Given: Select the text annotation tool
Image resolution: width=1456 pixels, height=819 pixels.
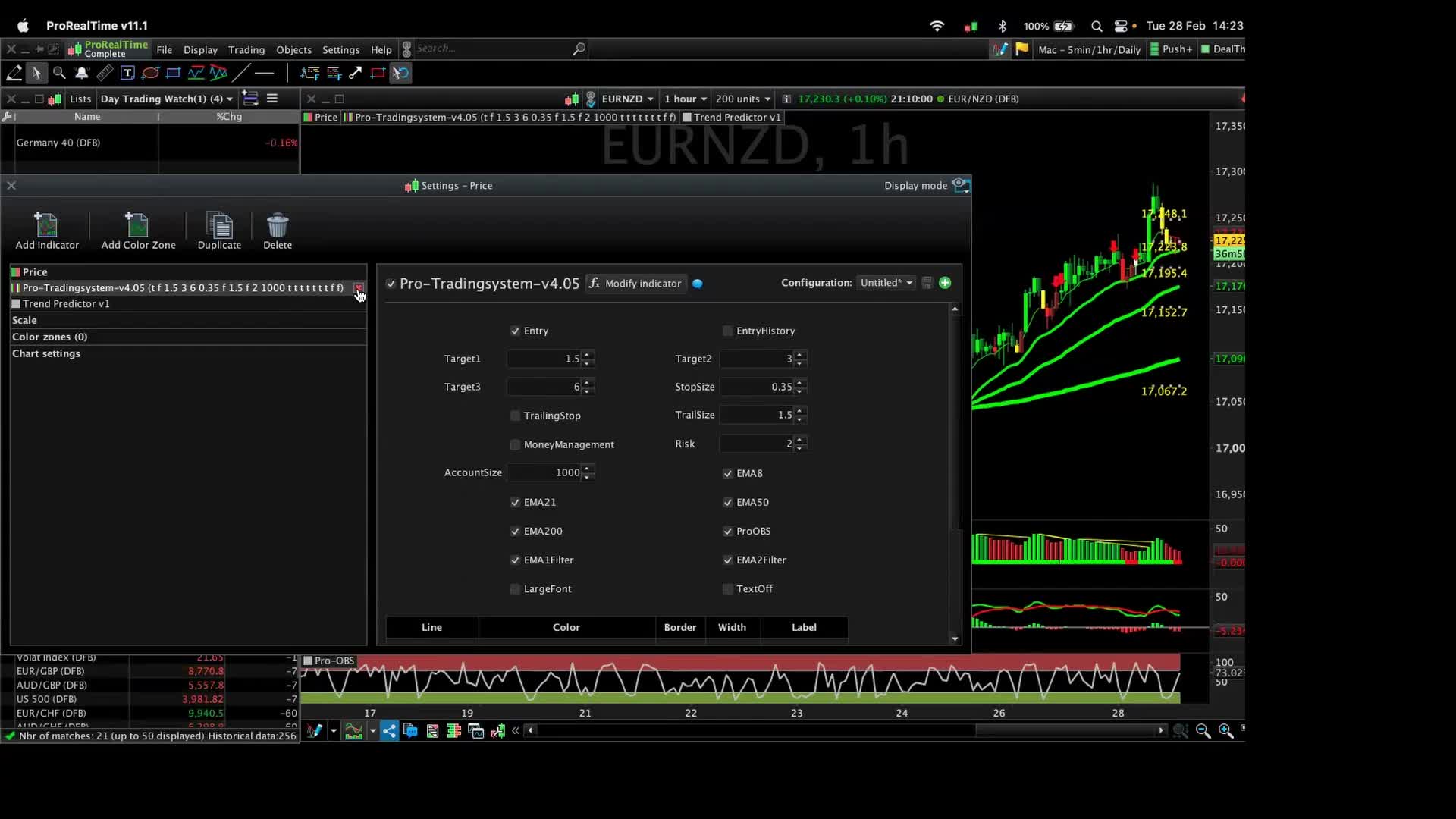Looking at the screenshot, I should [127, 73].
